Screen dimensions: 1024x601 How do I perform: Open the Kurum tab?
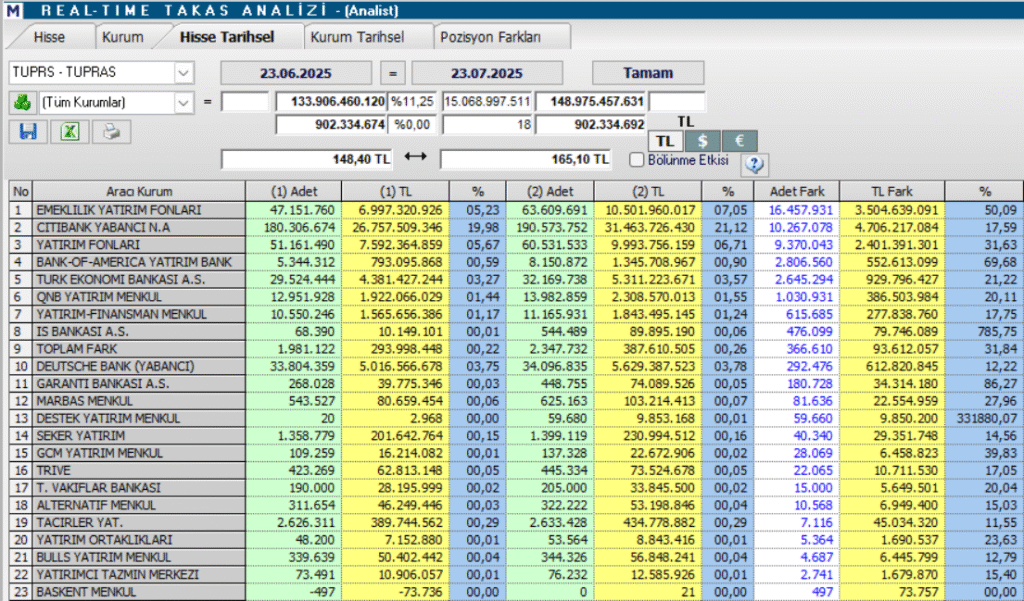pyautogui.click(x=123, y=37)
